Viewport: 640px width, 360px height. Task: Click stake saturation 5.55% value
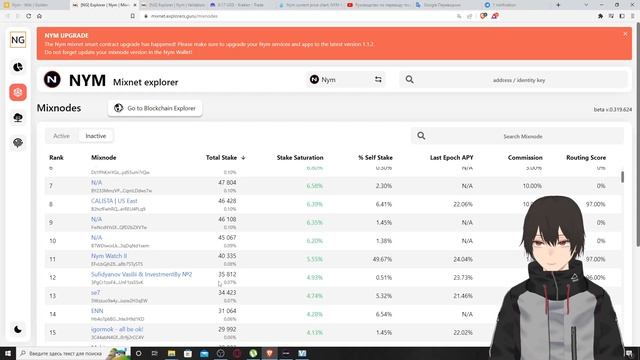(315, 259)
